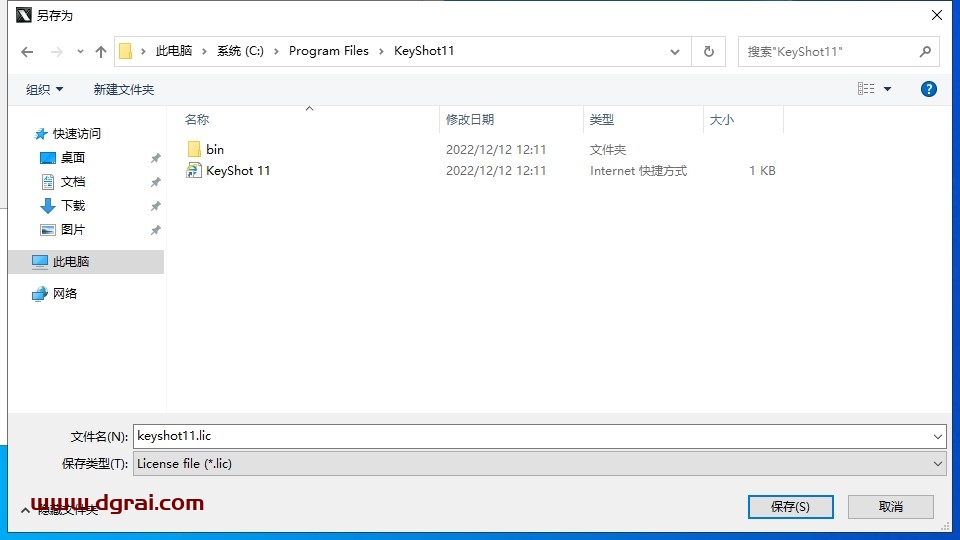Open 文档 in navigation pane
Image resolution: width=960 pixels, height=540 pixels.
[73, 182]
